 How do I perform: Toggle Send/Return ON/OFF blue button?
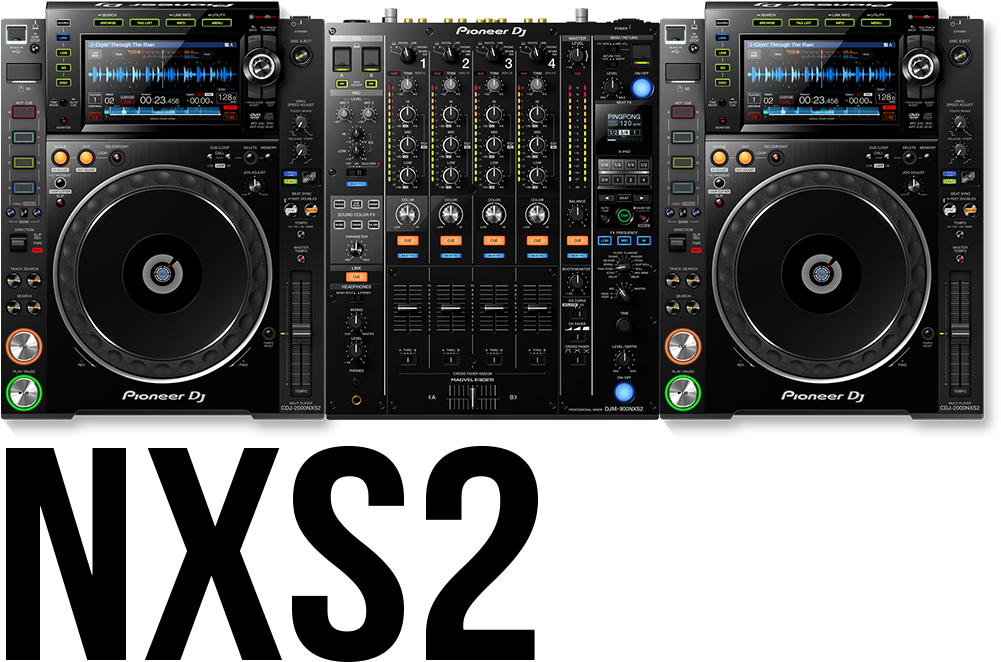(x=642, y=88)
